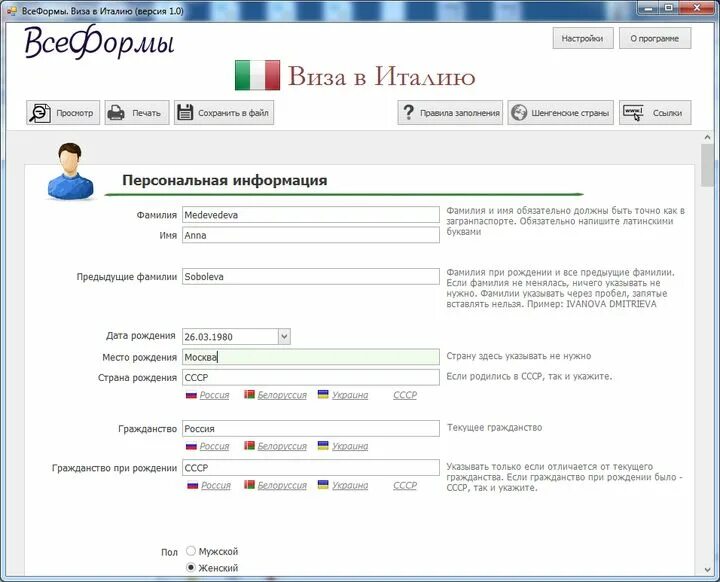Select Россия link under Страна рождения

(214, 395)
